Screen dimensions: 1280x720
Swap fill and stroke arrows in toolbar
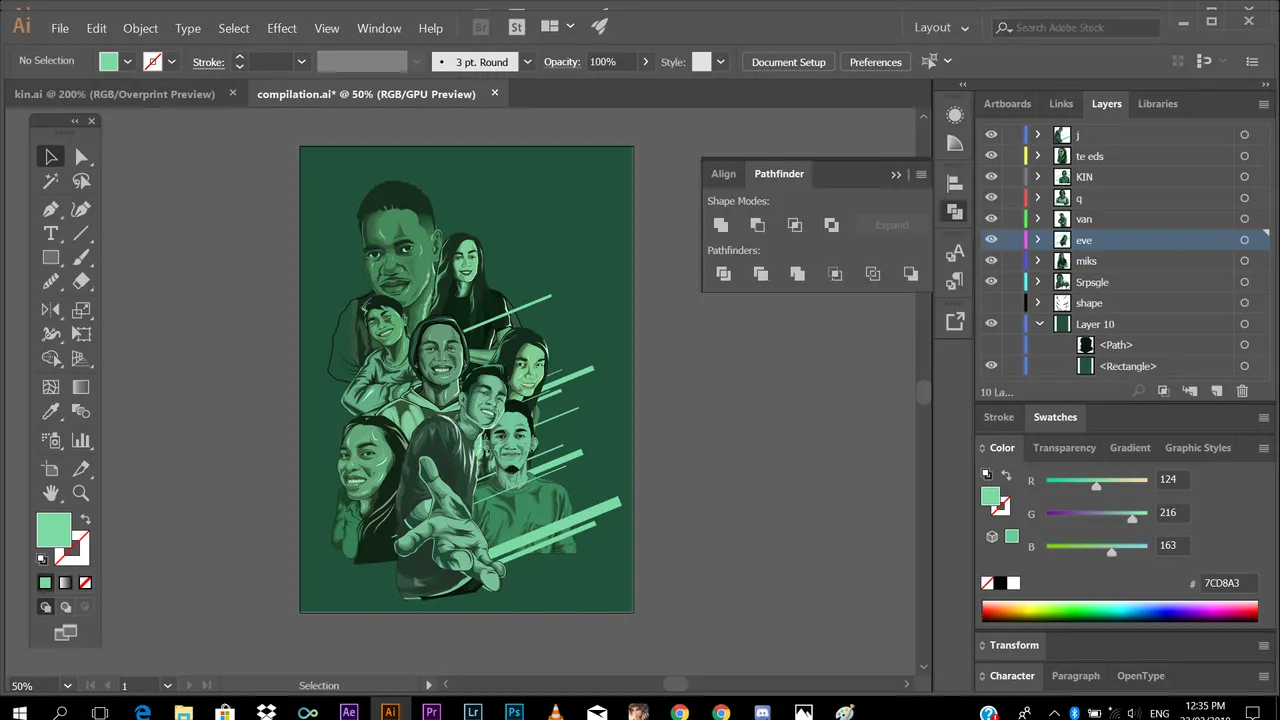tap(85, 519)
